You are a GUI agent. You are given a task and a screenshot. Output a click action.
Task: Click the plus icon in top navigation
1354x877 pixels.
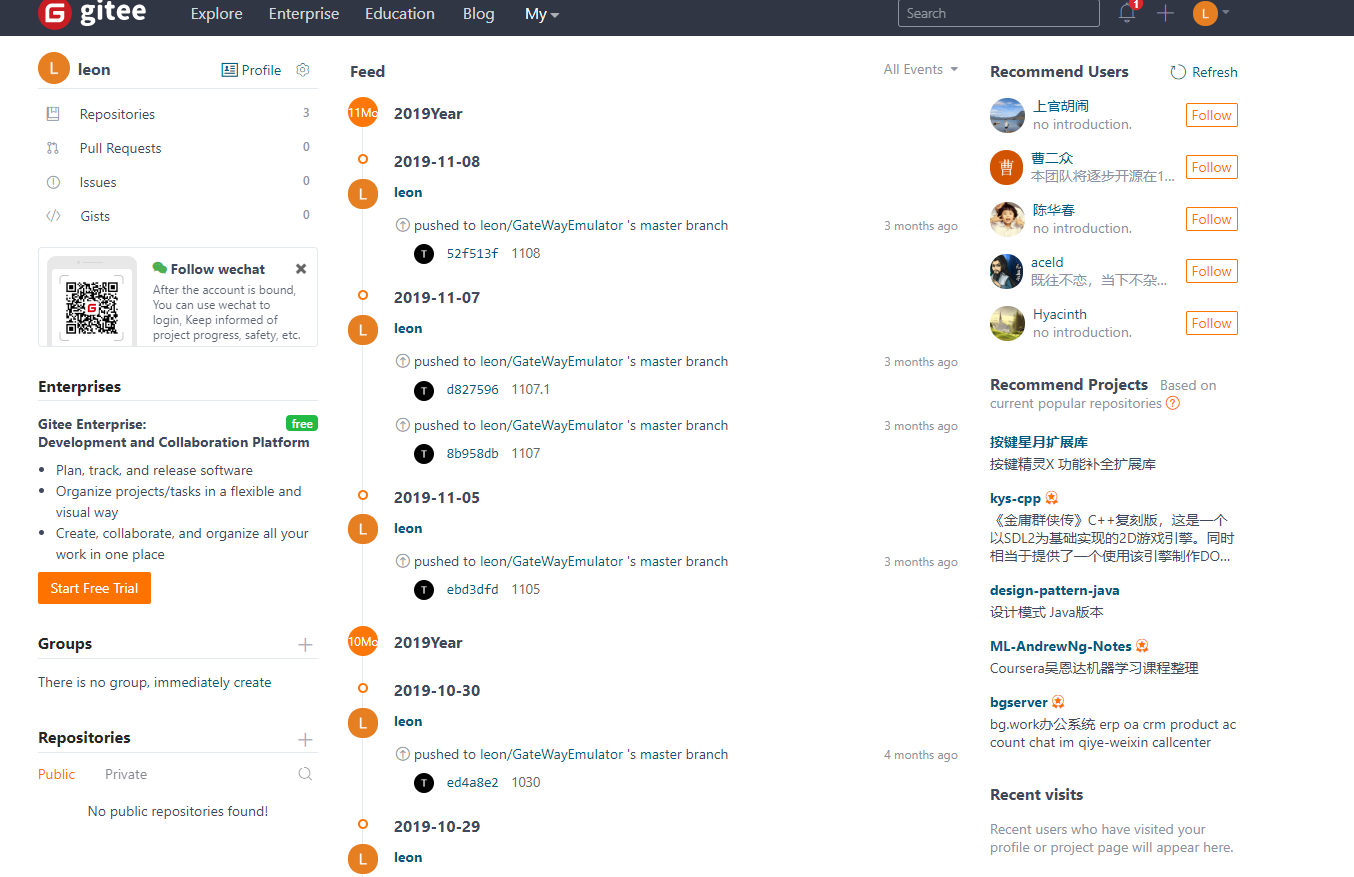tap(1165, 13)
